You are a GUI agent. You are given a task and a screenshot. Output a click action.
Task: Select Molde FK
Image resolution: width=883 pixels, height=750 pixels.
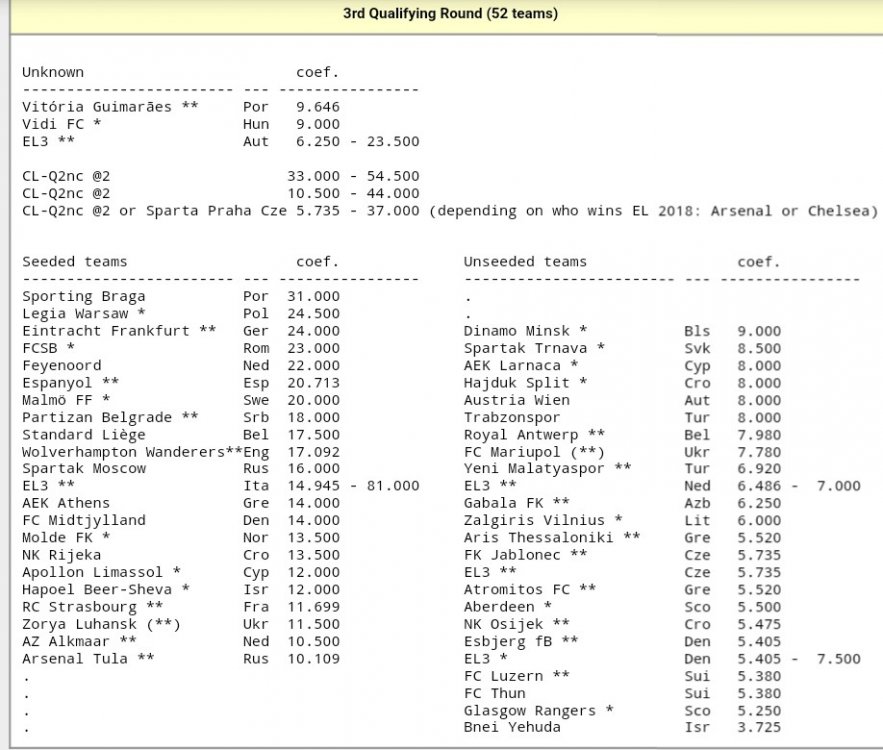57,538
